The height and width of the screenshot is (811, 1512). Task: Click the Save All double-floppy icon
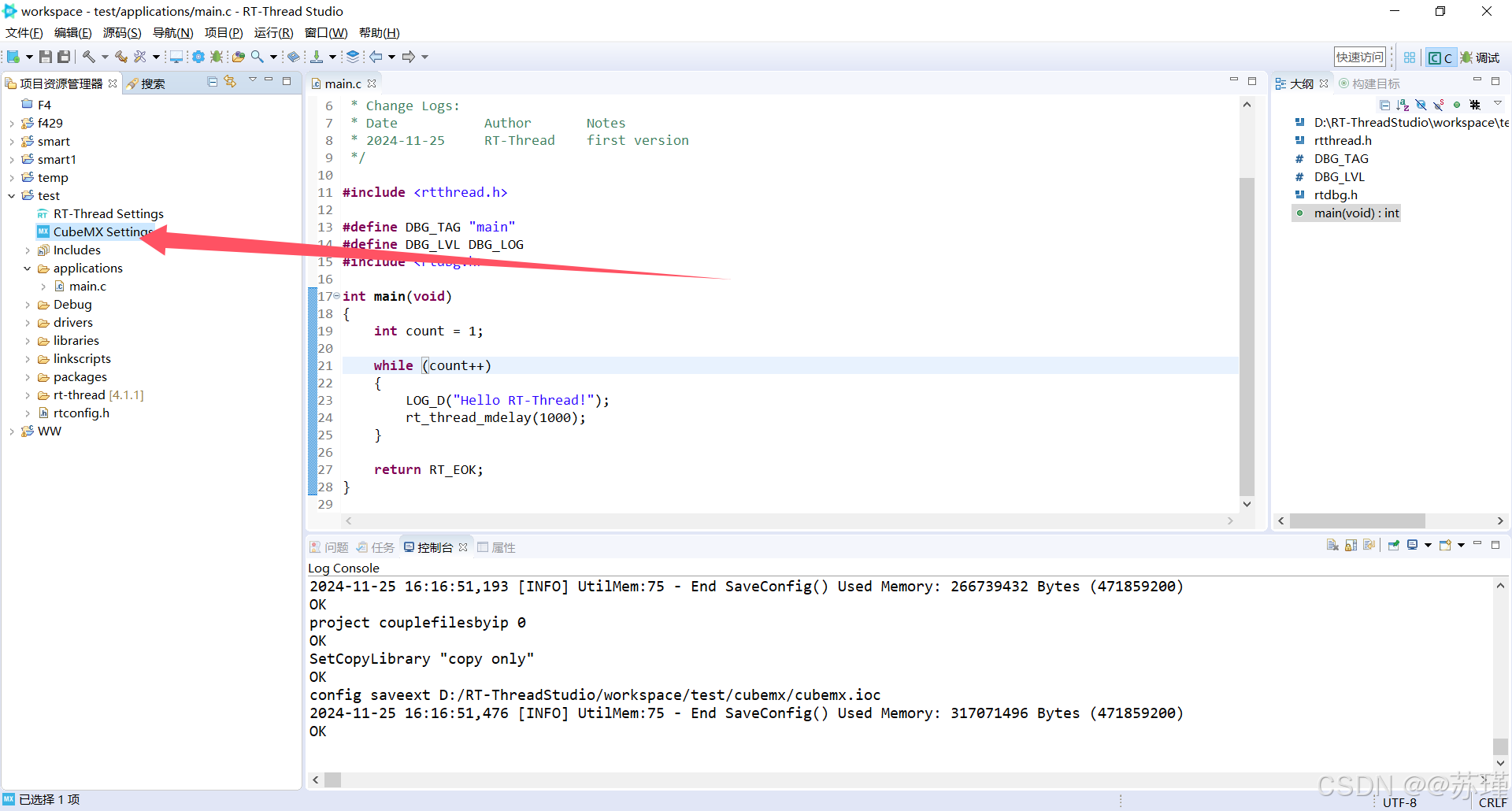tap(65, 57)
